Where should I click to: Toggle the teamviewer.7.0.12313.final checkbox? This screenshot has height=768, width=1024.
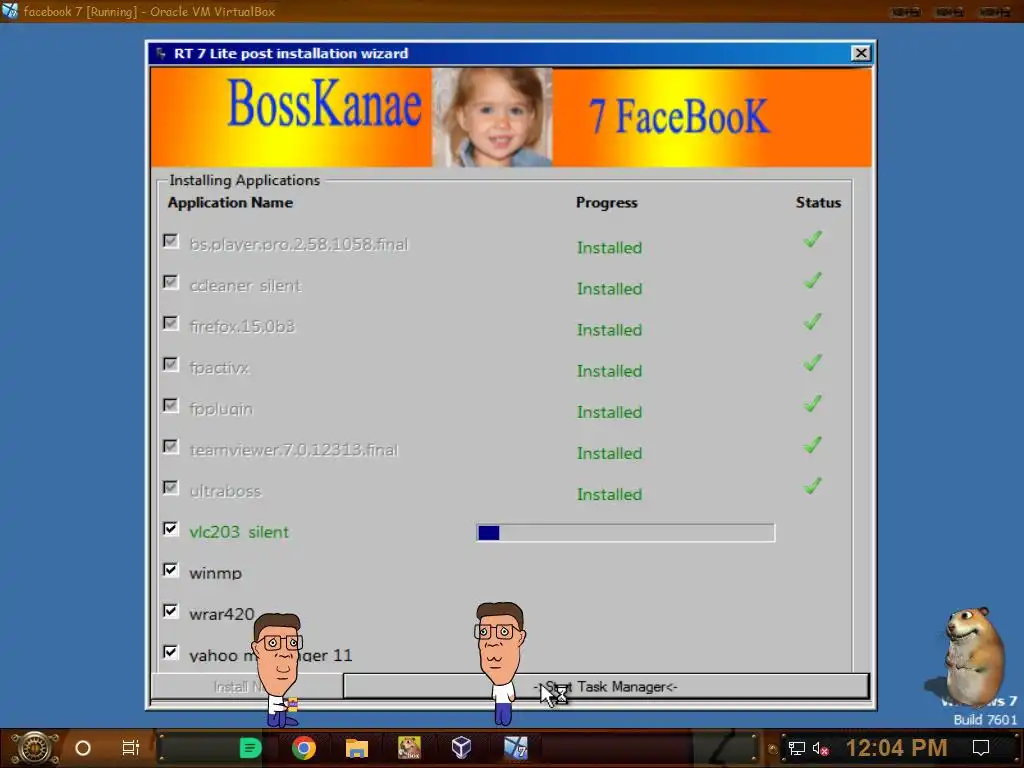tap(171, 447)
